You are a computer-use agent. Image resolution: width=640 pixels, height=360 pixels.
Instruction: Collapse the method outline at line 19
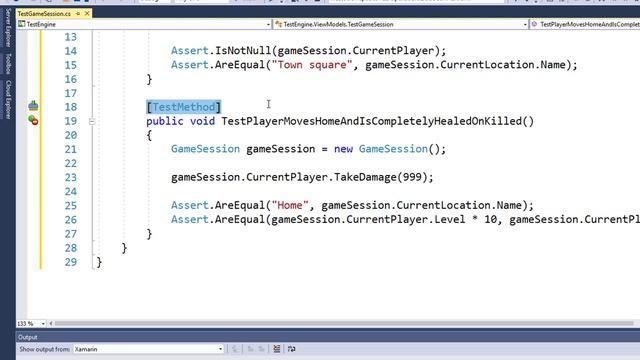point(92,121)
